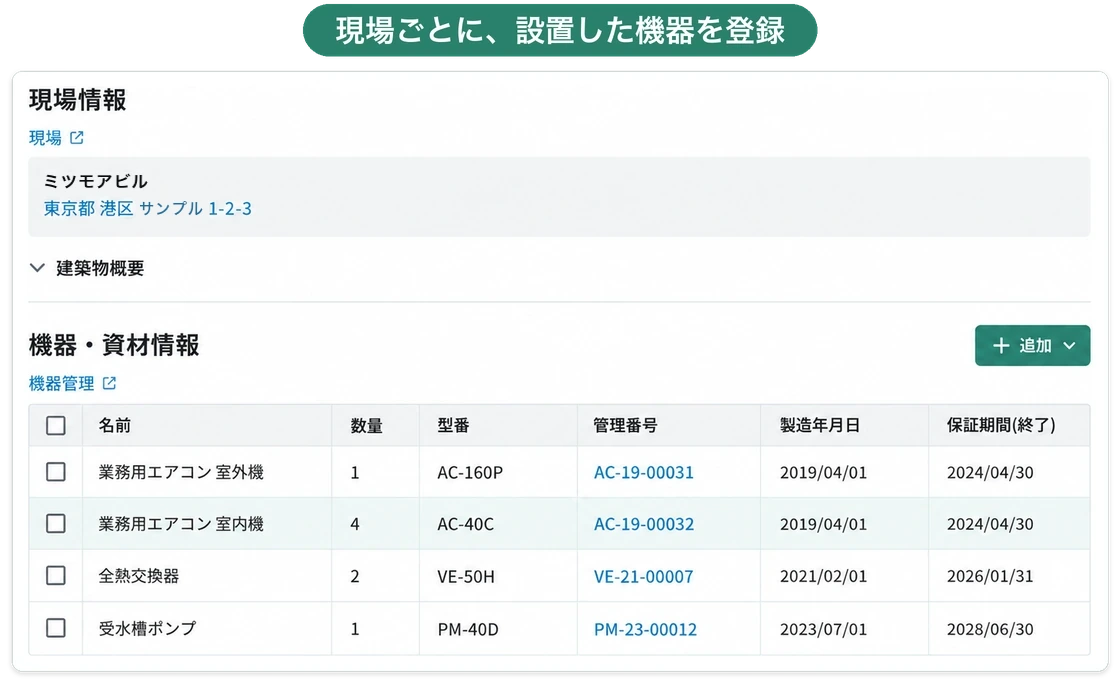Open management number VE-21-00007
Viewport: 1120px width, 686px height.
(644, 576)
